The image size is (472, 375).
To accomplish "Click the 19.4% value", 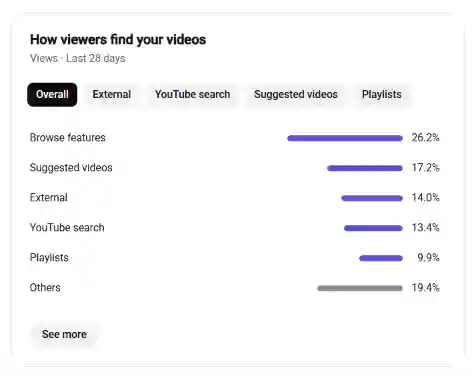I will [426, 288].
